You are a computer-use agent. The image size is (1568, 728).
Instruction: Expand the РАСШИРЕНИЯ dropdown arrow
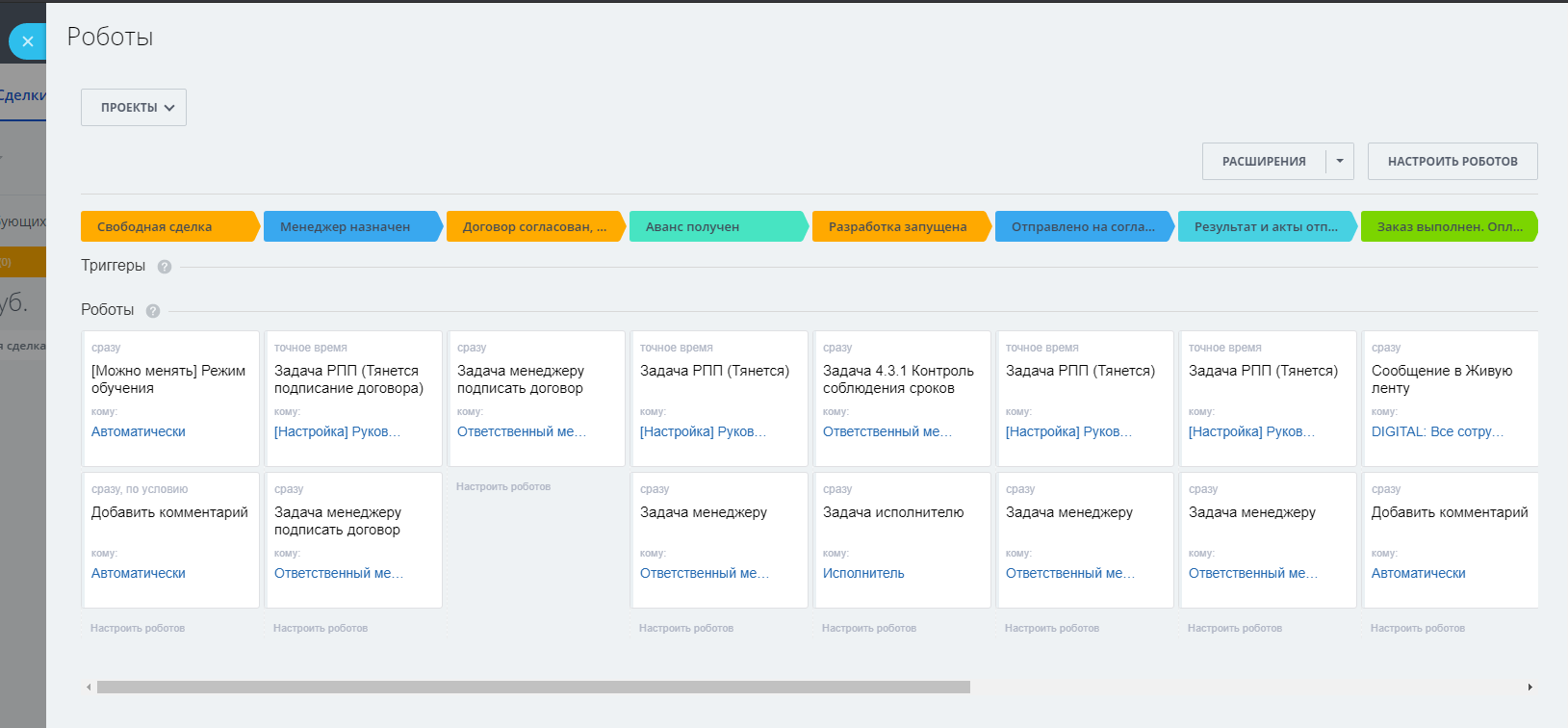pyautogui.click(x=1340, y=162)
